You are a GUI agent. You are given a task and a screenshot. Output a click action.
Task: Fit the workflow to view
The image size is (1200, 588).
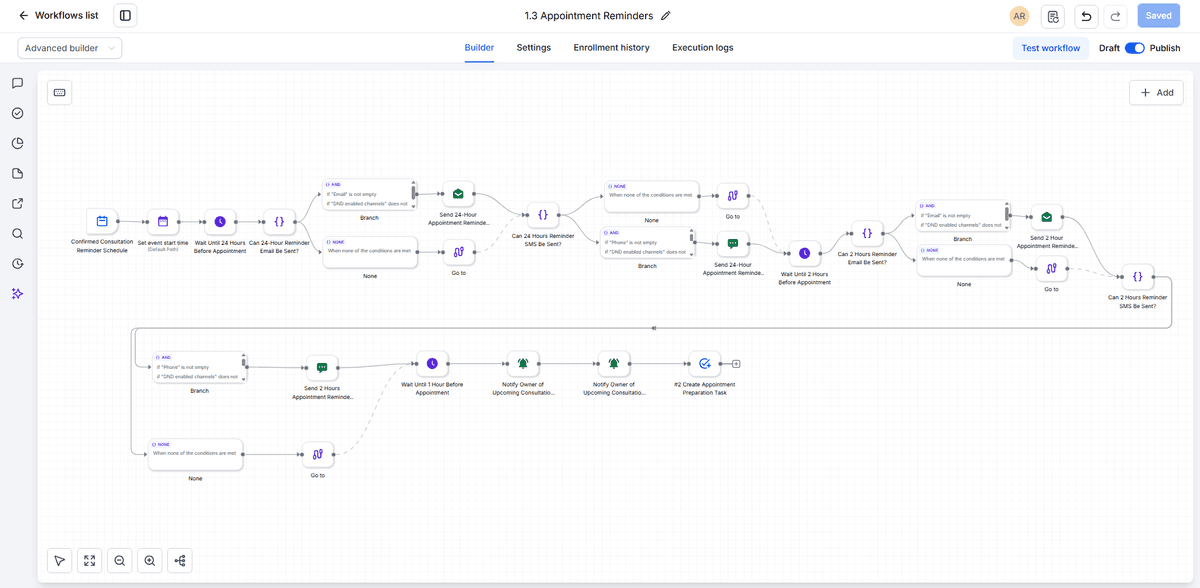click(90, 561)
